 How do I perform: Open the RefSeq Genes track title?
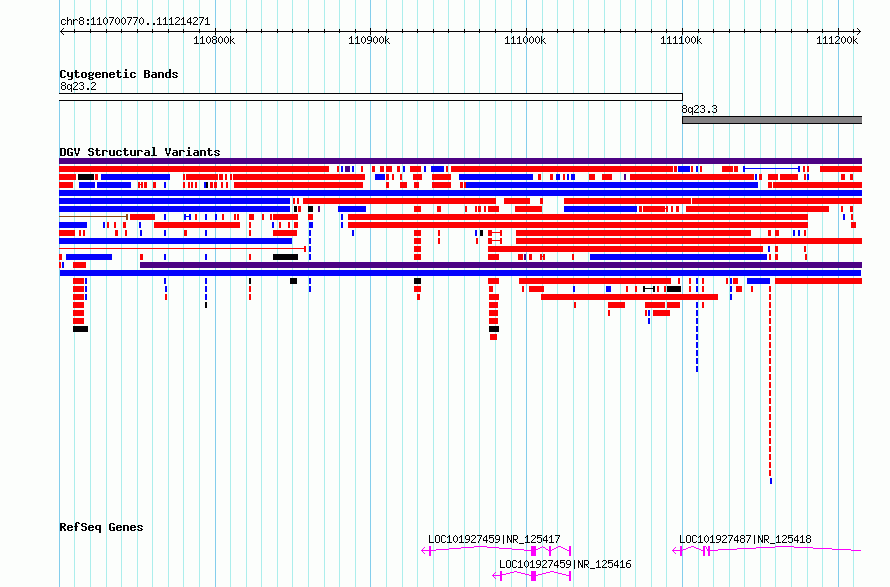(x=101, y=527)
